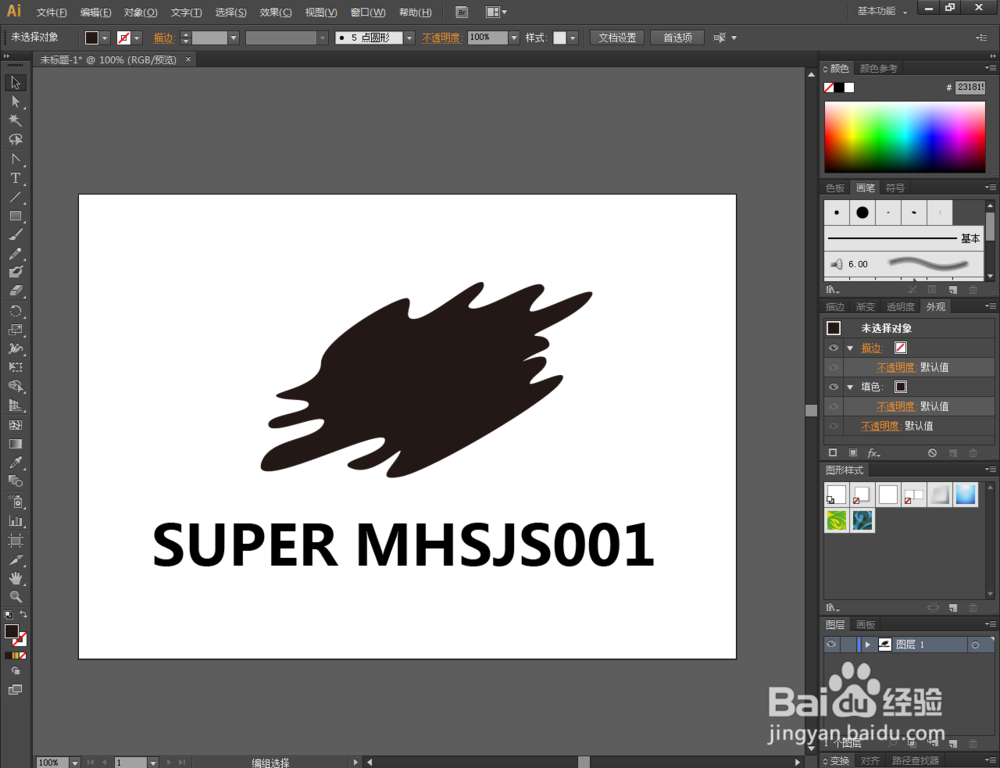Open the 对象(O) menu
The width and height of the screenshot is (1000, 768).
coord(140,12)
